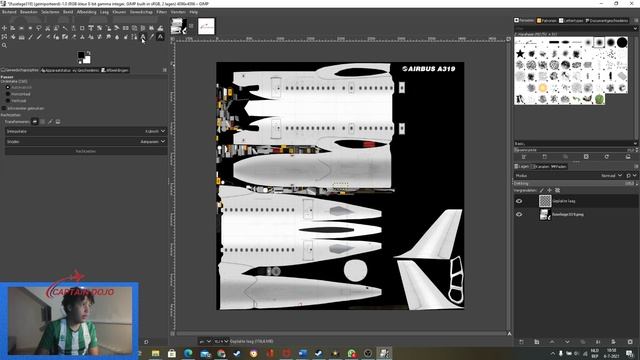Viewport: 640px width, 360px height.
Task: Open the background color swatch
Action: 87,60
